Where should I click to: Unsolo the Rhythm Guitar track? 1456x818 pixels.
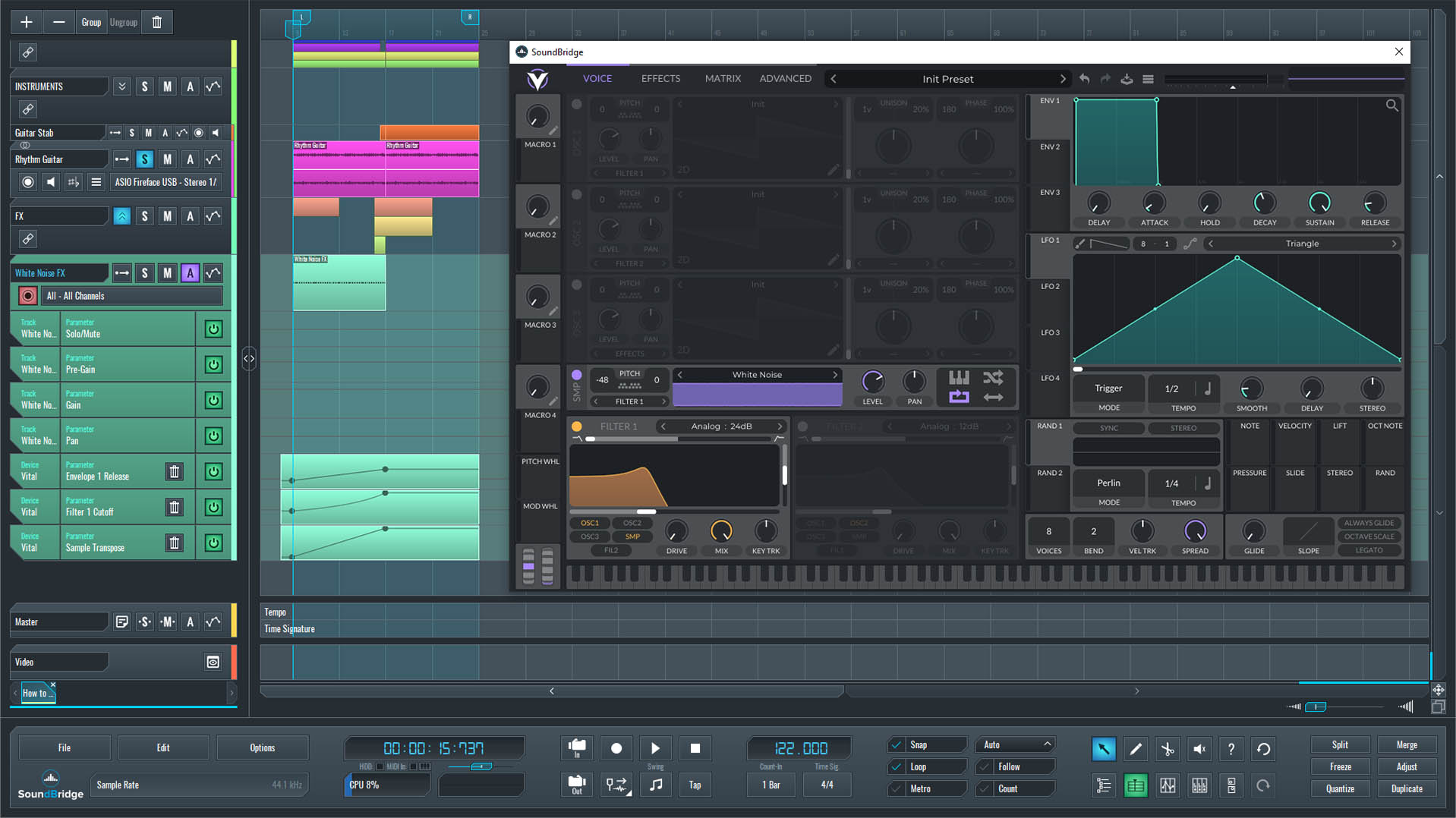coord(144,159)
